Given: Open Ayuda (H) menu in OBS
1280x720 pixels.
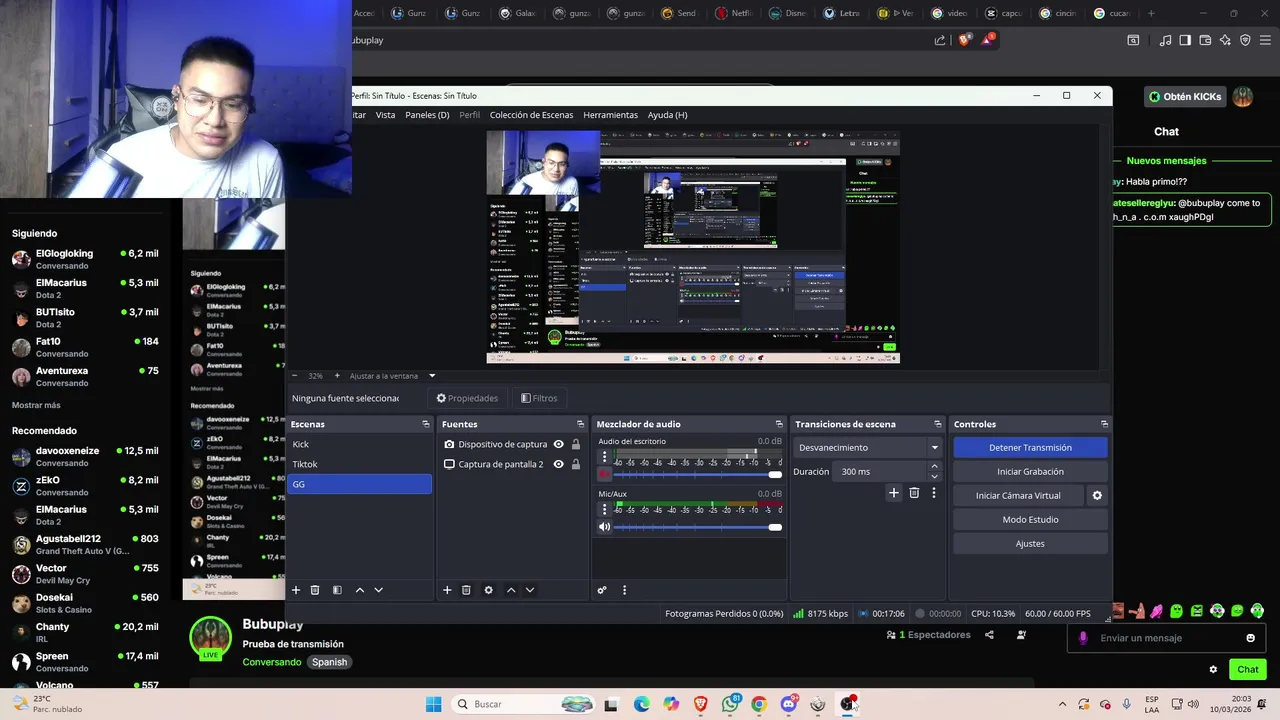Looking at the screenshot, I should [x=667, y=115].
